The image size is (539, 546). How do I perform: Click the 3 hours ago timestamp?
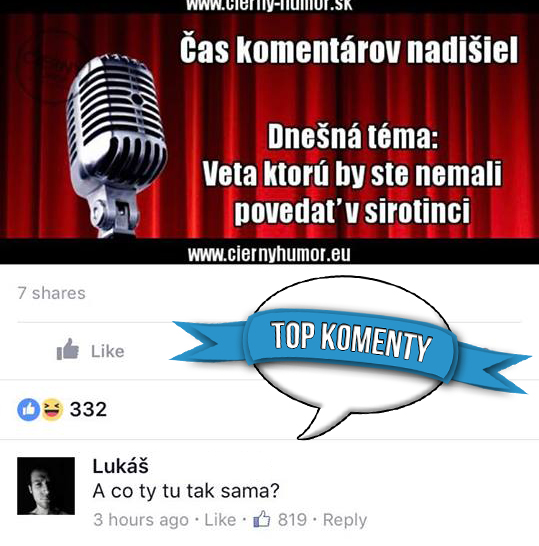click(141, 520)
